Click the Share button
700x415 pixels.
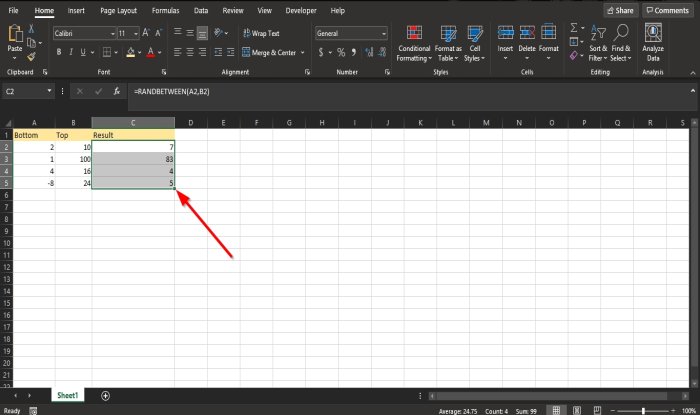click(621, 10)
